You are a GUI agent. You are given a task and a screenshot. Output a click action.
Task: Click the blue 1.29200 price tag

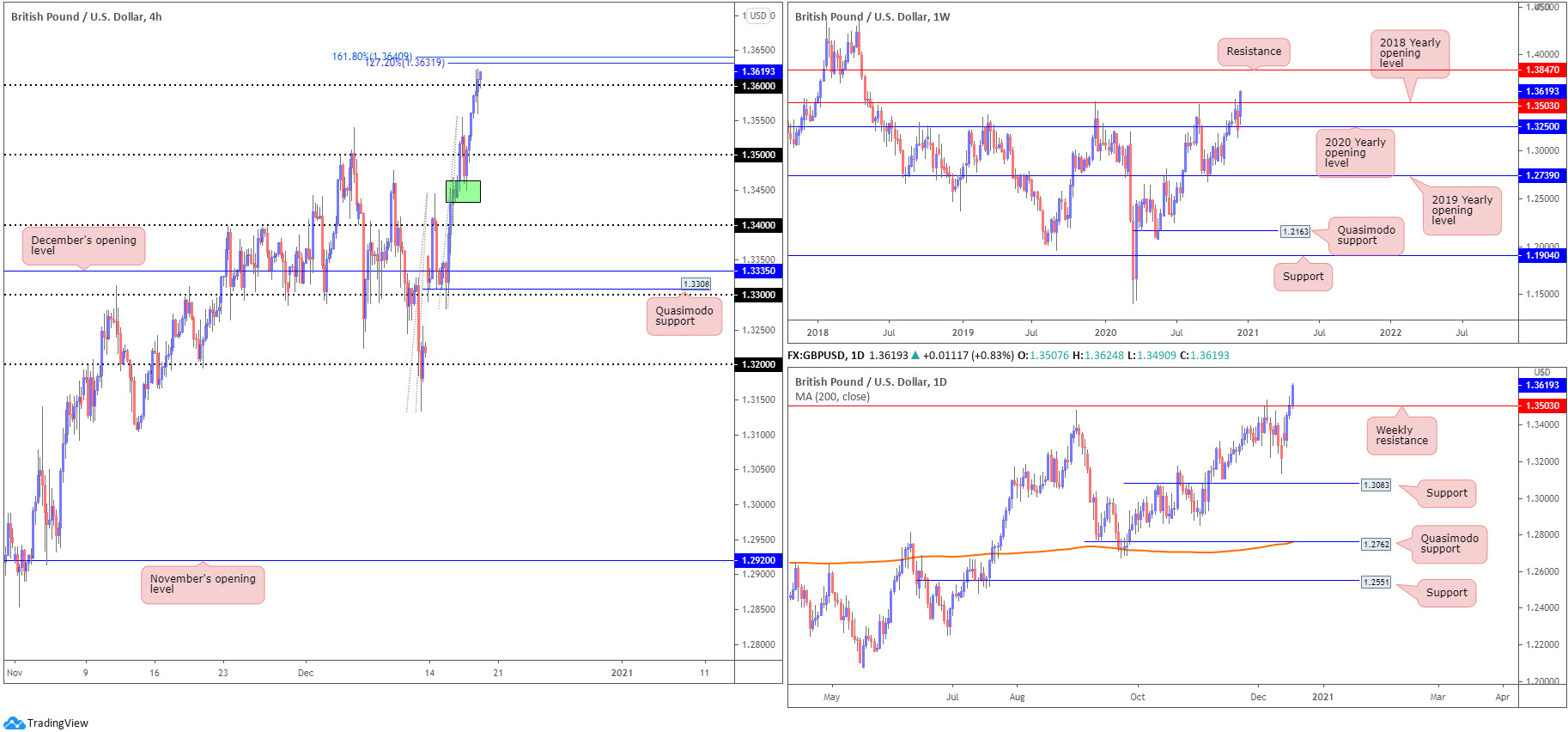tap(758, 560)
